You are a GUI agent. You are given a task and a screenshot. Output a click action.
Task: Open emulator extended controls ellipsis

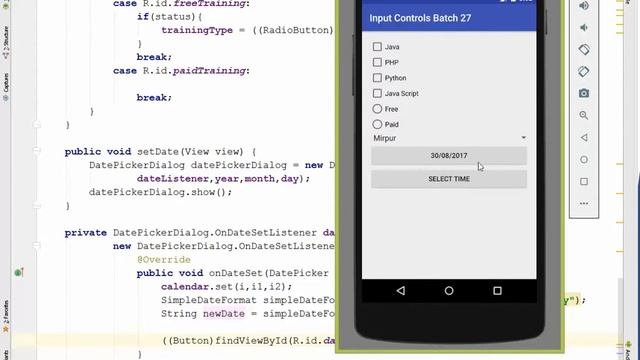tap(584, 203)
